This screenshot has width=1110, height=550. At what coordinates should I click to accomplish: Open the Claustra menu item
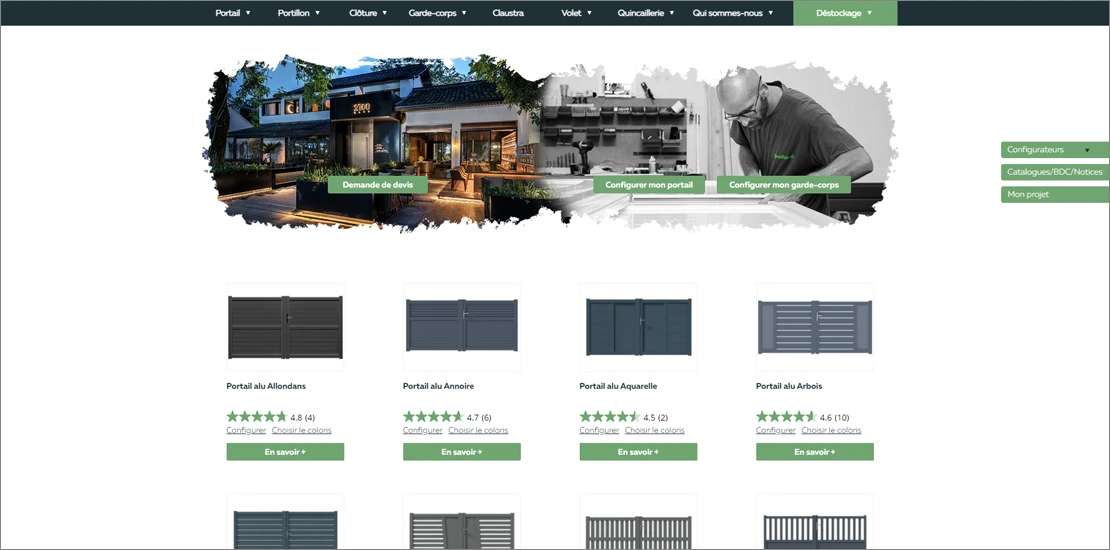point(508,13)
